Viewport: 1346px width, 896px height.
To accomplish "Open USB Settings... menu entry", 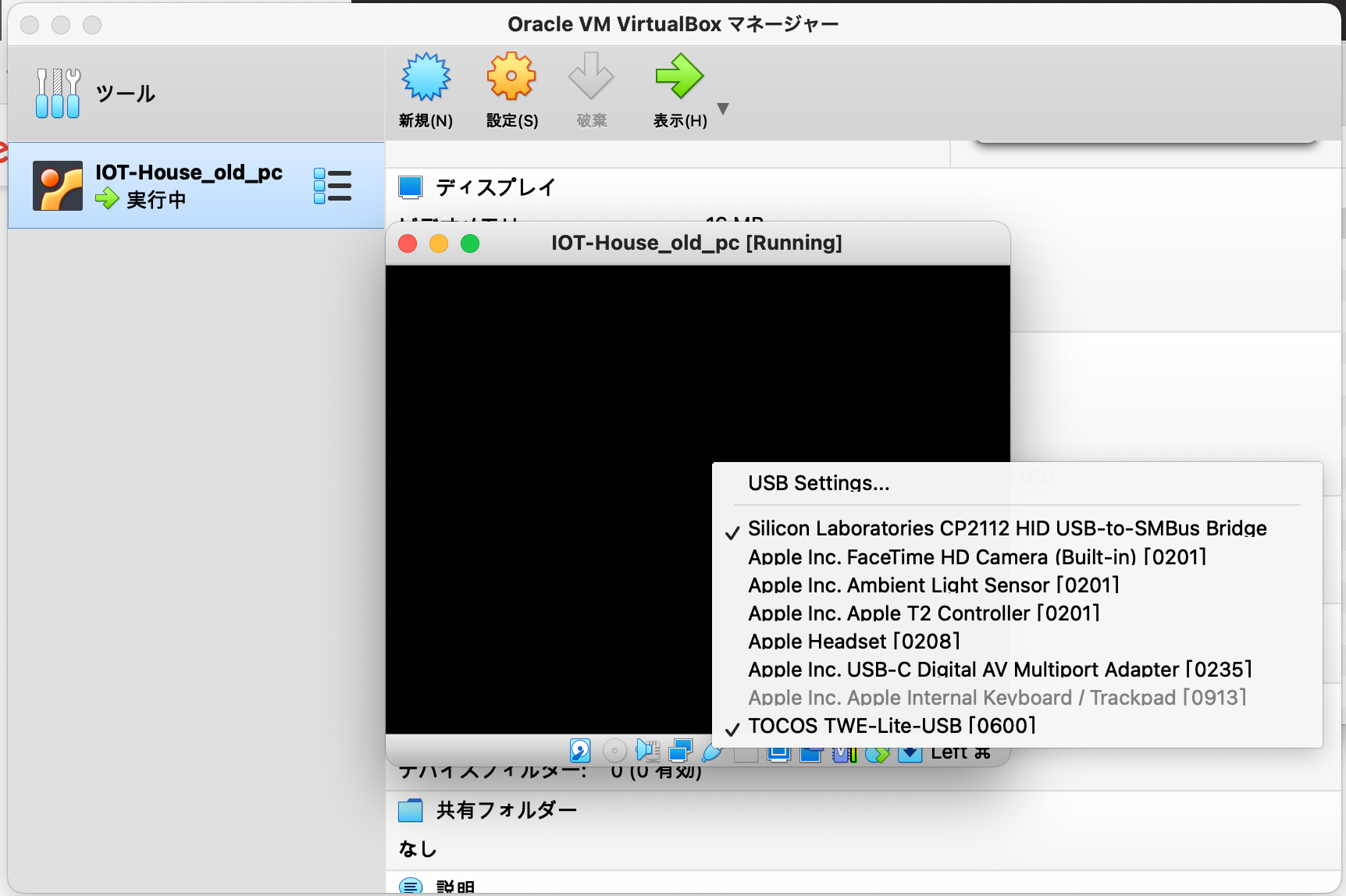I will 1017,483.
